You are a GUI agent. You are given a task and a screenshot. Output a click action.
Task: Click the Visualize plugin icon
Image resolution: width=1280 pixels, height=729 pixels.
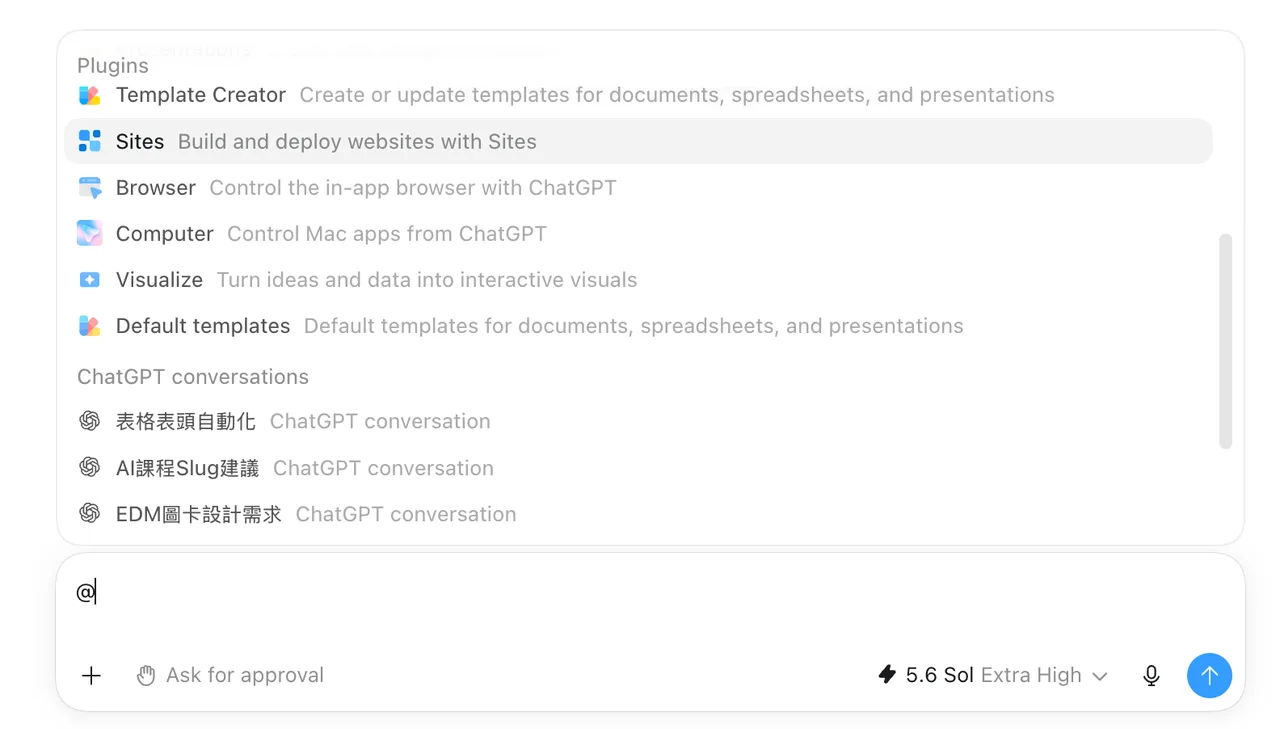pos(90,280)
